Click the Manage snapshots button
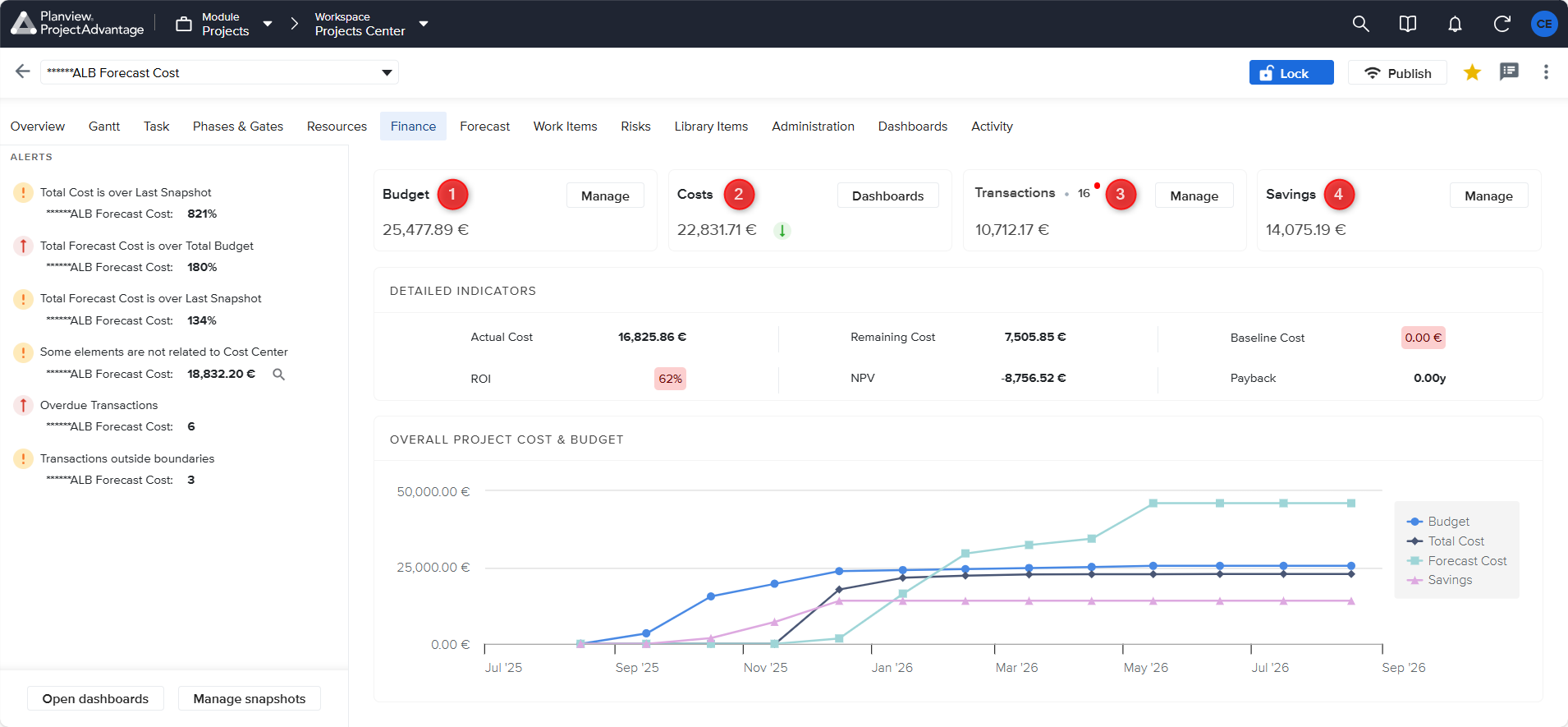Viewport: 1568px width, 727px height. 249,699
